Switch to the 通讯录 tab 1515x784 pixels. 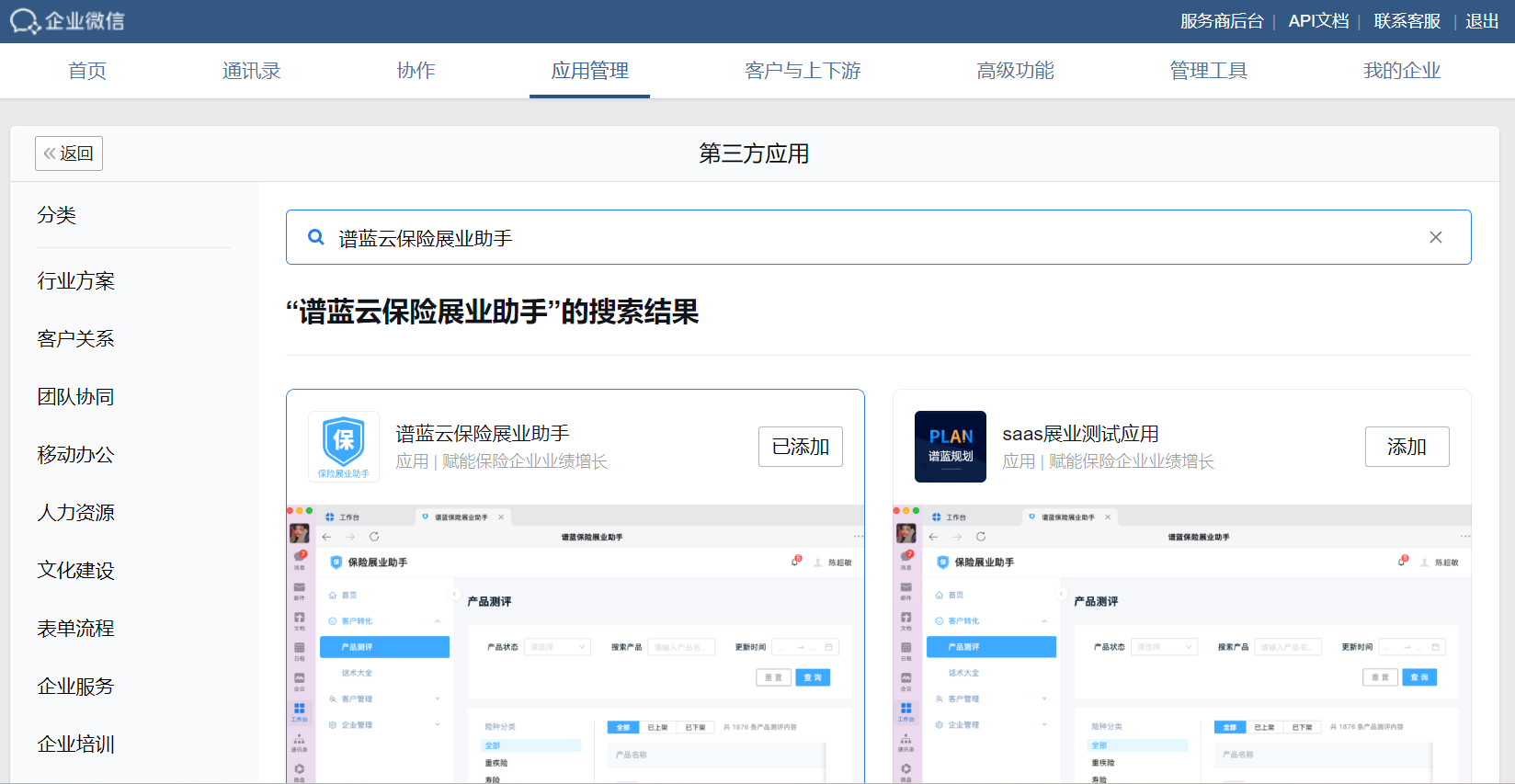[x=251, y=71]
